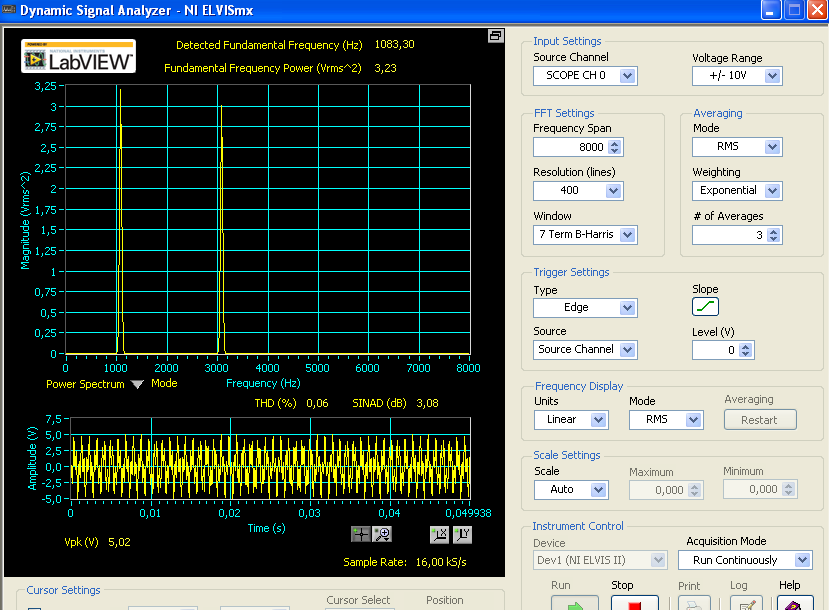Click the Frequency Span value field
Image resolution: width=829 pixels, height=610 pixels.
pyautogui.click(x=571, y=147)
